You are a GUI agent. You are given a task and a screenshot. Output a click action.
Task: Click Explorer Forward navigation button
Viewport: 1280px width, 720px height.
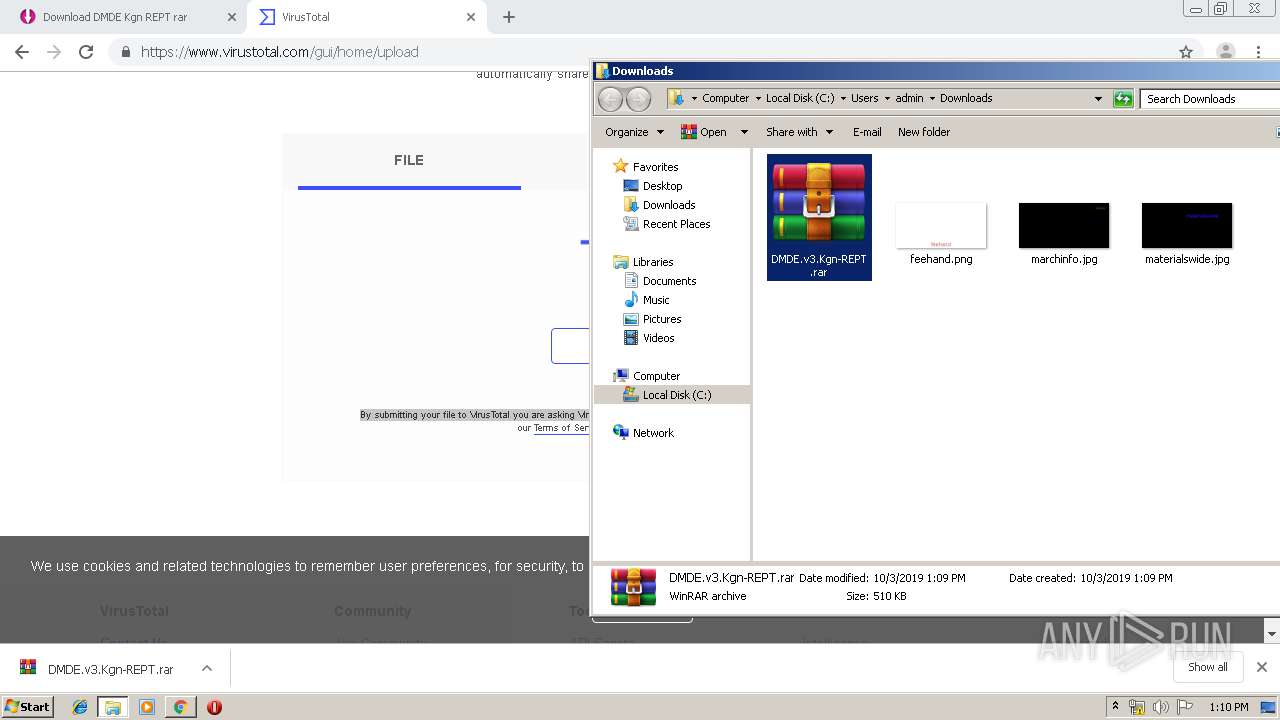coord(638,99)
